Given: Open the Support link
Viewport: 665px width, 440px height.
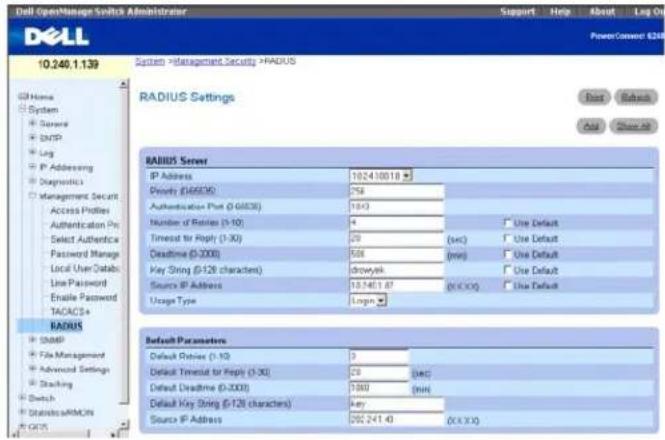Looking at the screenshot, I should point(517,11).
